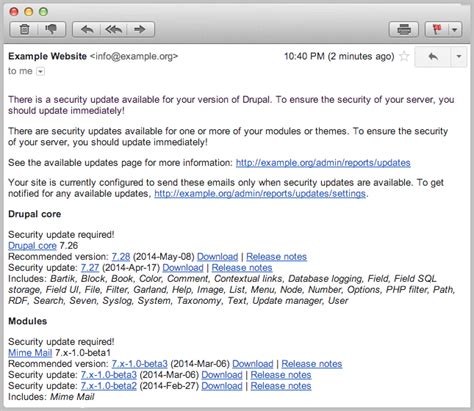The image size is (474, 411).
Task: View Release notes for security update 7.27
Action: pos(242,268)
